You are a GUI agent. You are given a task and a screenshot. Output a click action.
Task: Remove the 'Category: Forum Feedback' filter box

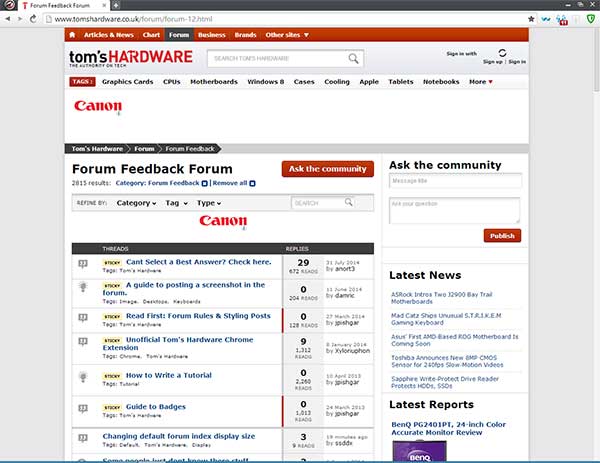pyautogui.click(x=205, y=184)
